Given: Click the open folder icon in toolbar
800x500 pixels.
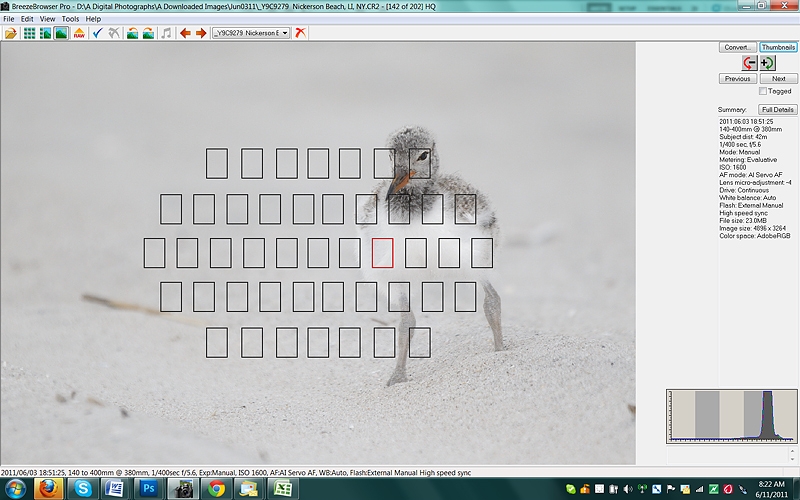Looking at the screenshot, I should pyautogui.click(x=11, y=33).
